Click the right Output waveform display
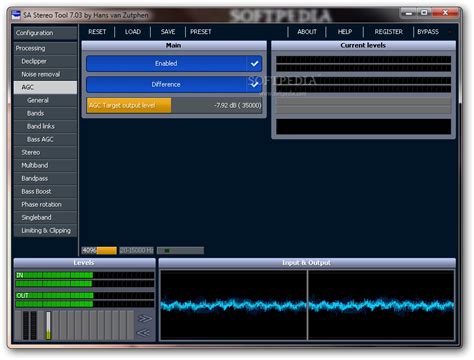The height and width of the screenshot is (360, 474). 381,305
